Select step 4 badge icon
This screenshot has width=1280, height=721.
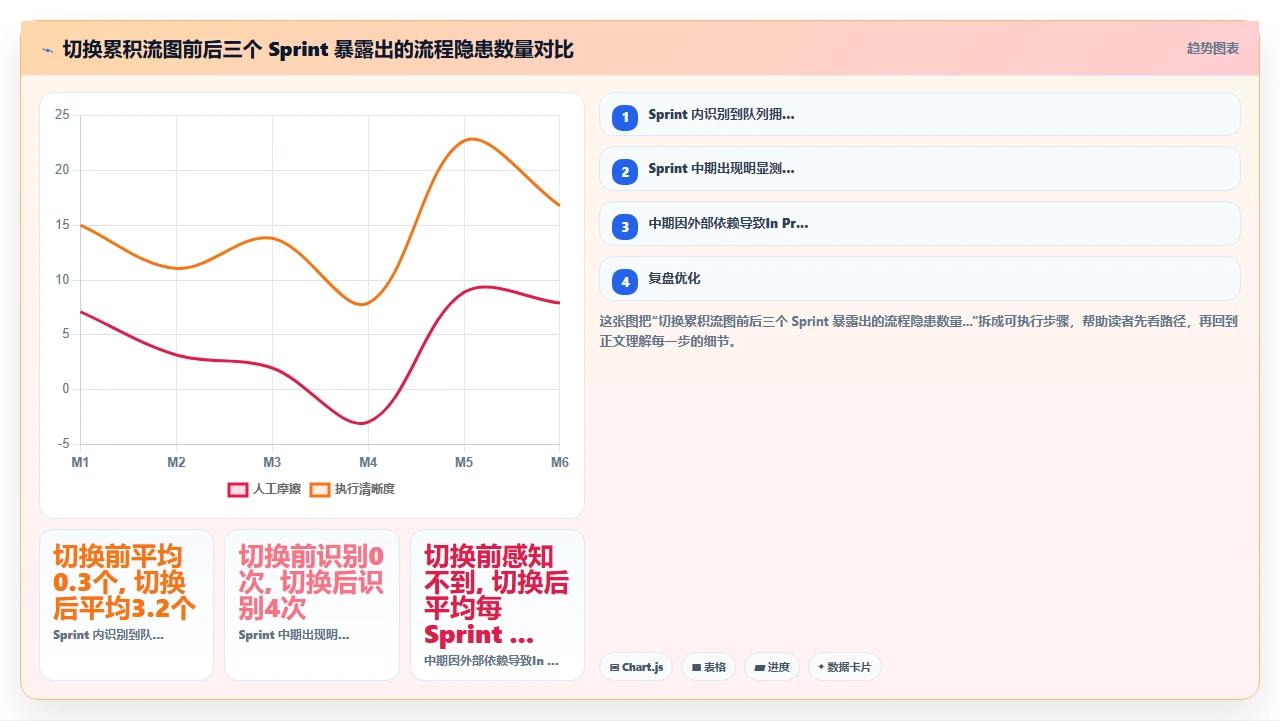(x=625, y=282)
